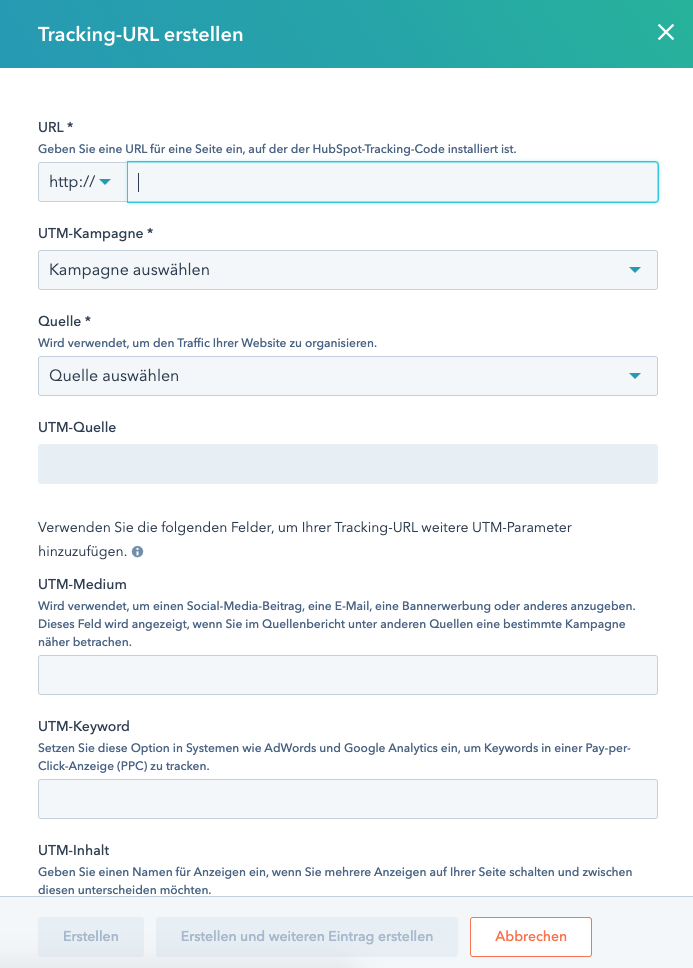Screen dimensions: 693x968
Task: Select the Tracking-URL erstellen dialog title
Action: click(x=141, y=32)
